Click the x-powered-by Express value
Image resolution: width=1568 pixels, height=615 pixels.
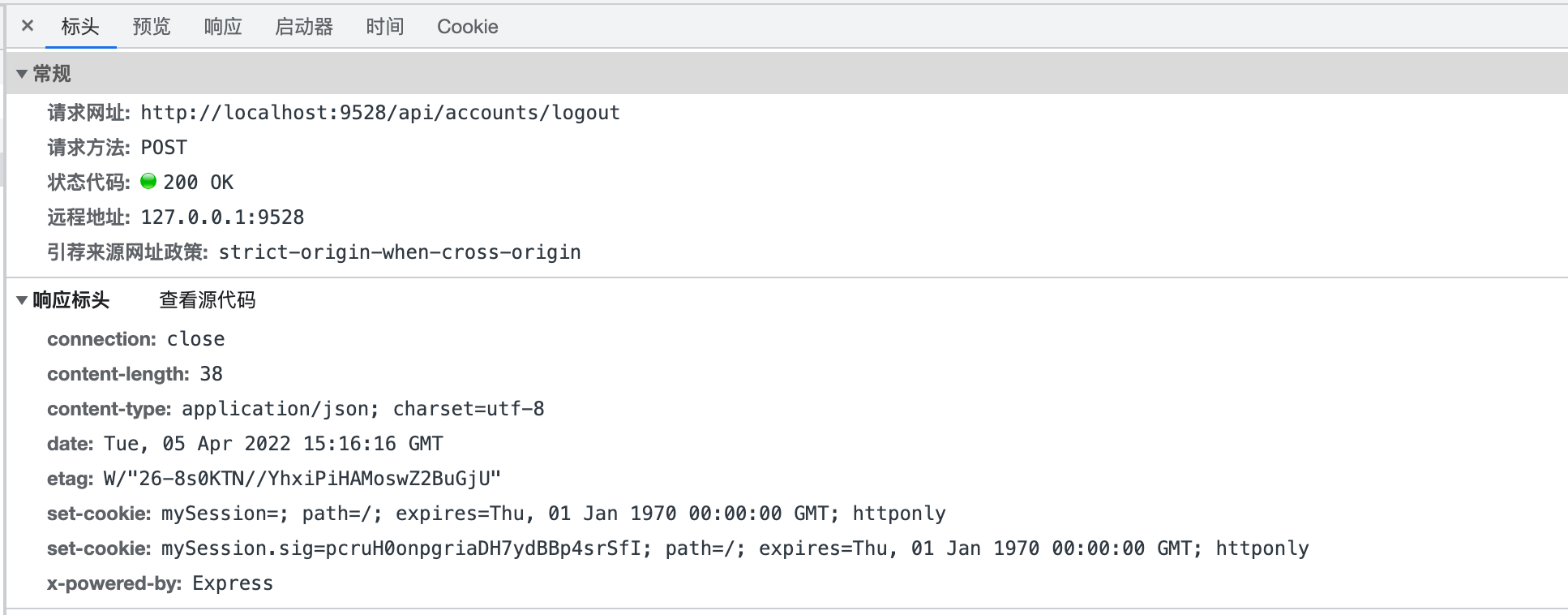pyautogui.click(x=233, y=583)
